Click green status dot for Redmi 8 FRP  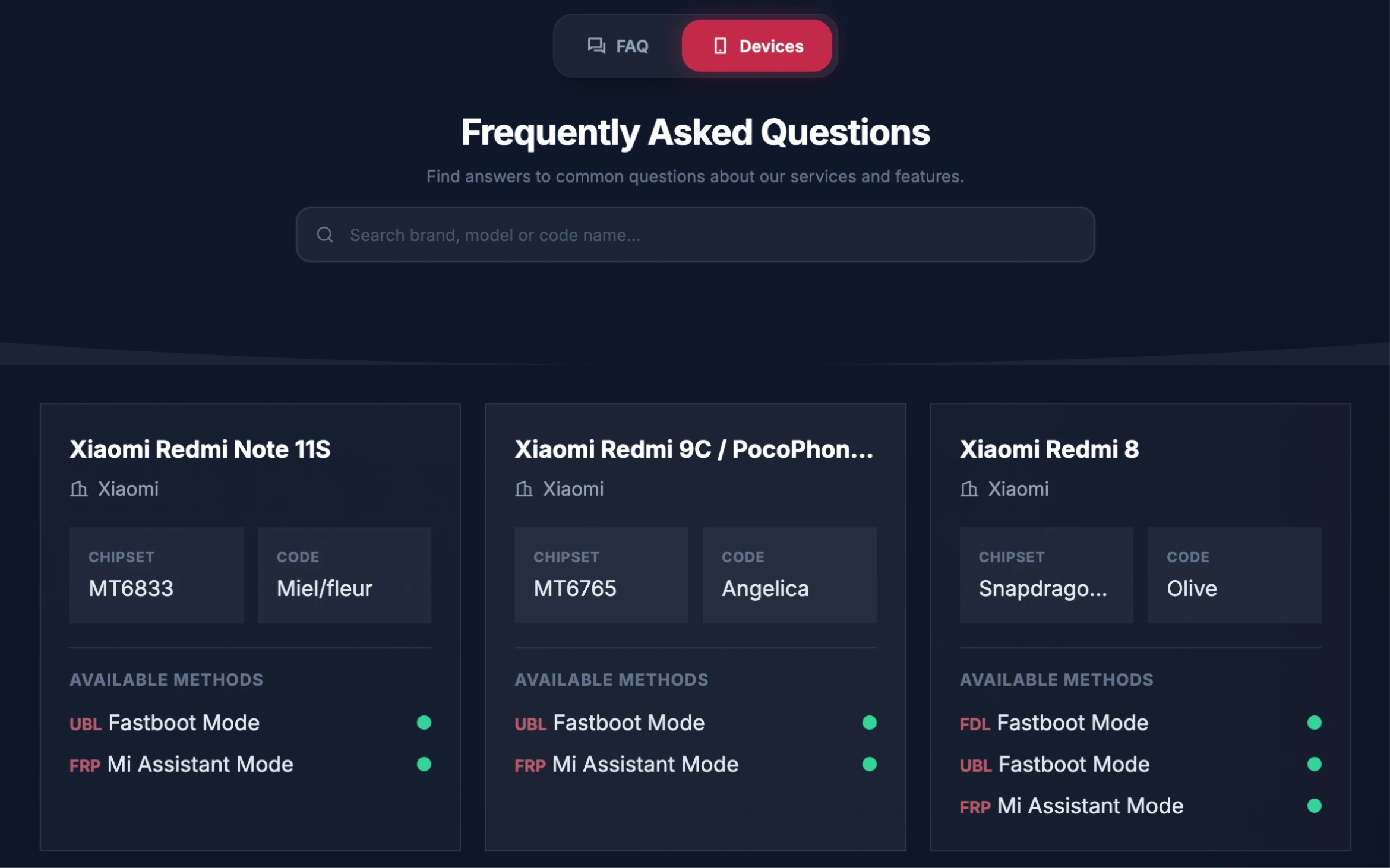click(1314, 806)
